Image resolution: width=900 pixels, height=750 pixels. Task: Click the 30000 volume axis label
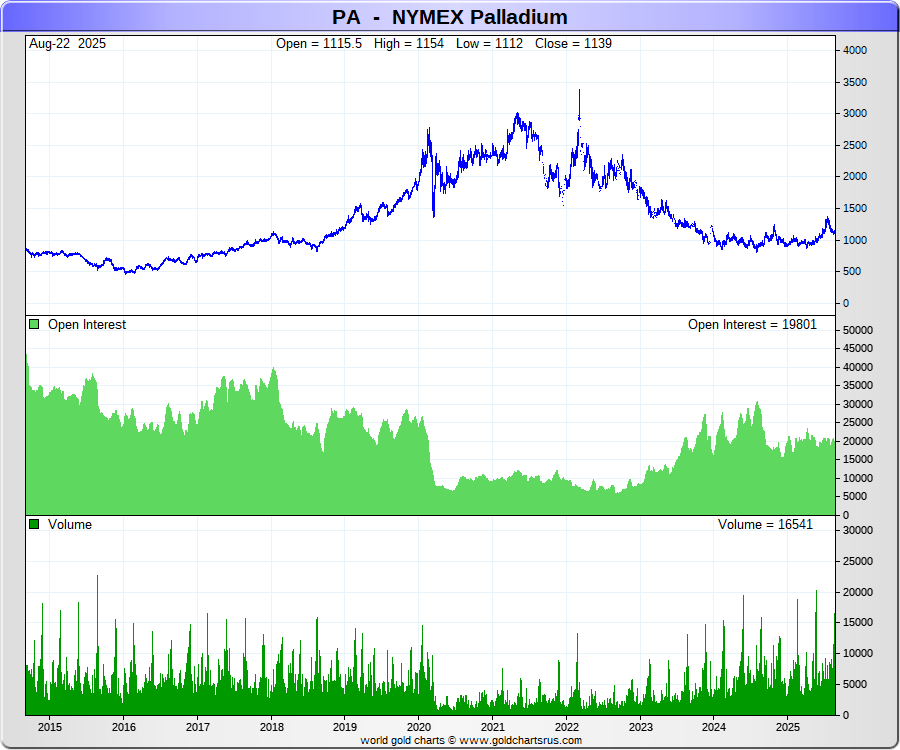(858, 530)
